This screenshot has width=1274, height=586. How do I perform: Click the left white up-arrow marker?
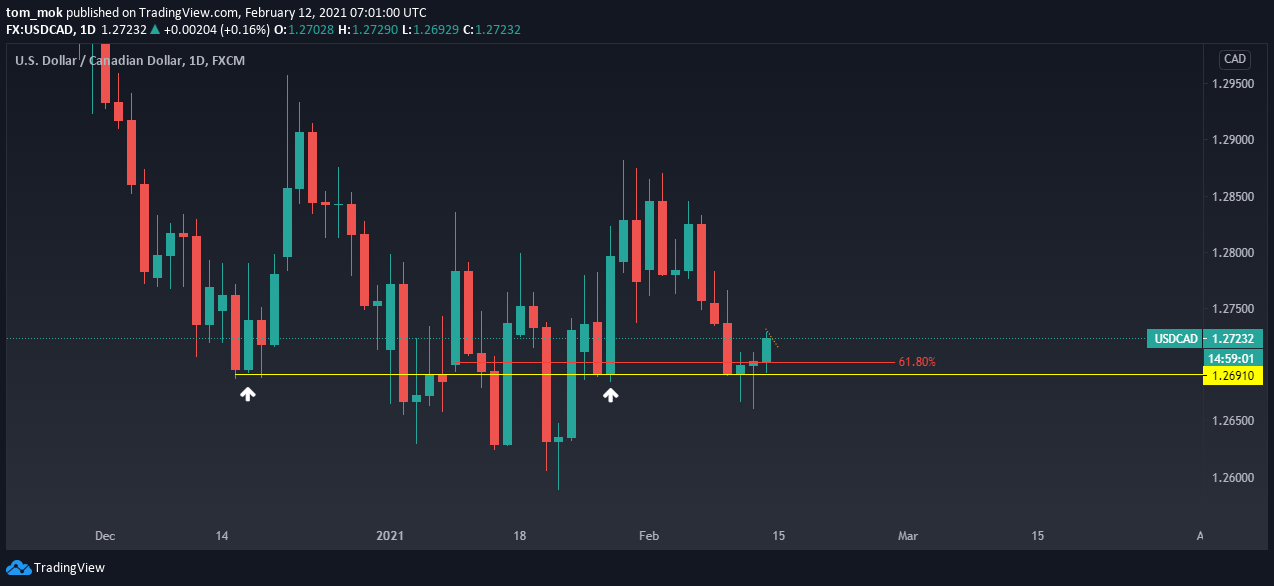tap(248, 395)
